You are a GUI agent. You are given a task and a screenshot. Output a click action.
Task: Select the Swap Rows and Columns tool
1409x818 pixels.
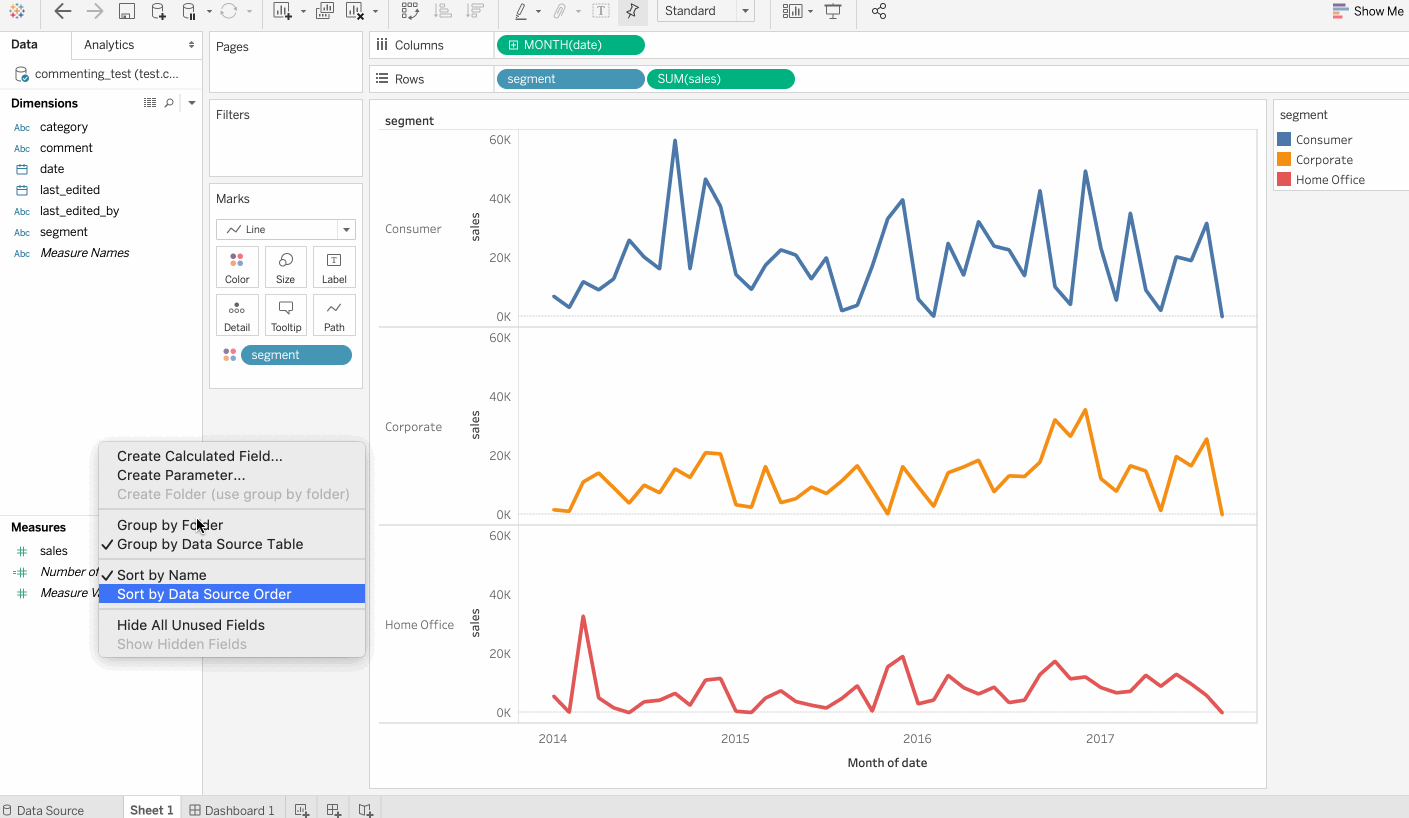409,12
